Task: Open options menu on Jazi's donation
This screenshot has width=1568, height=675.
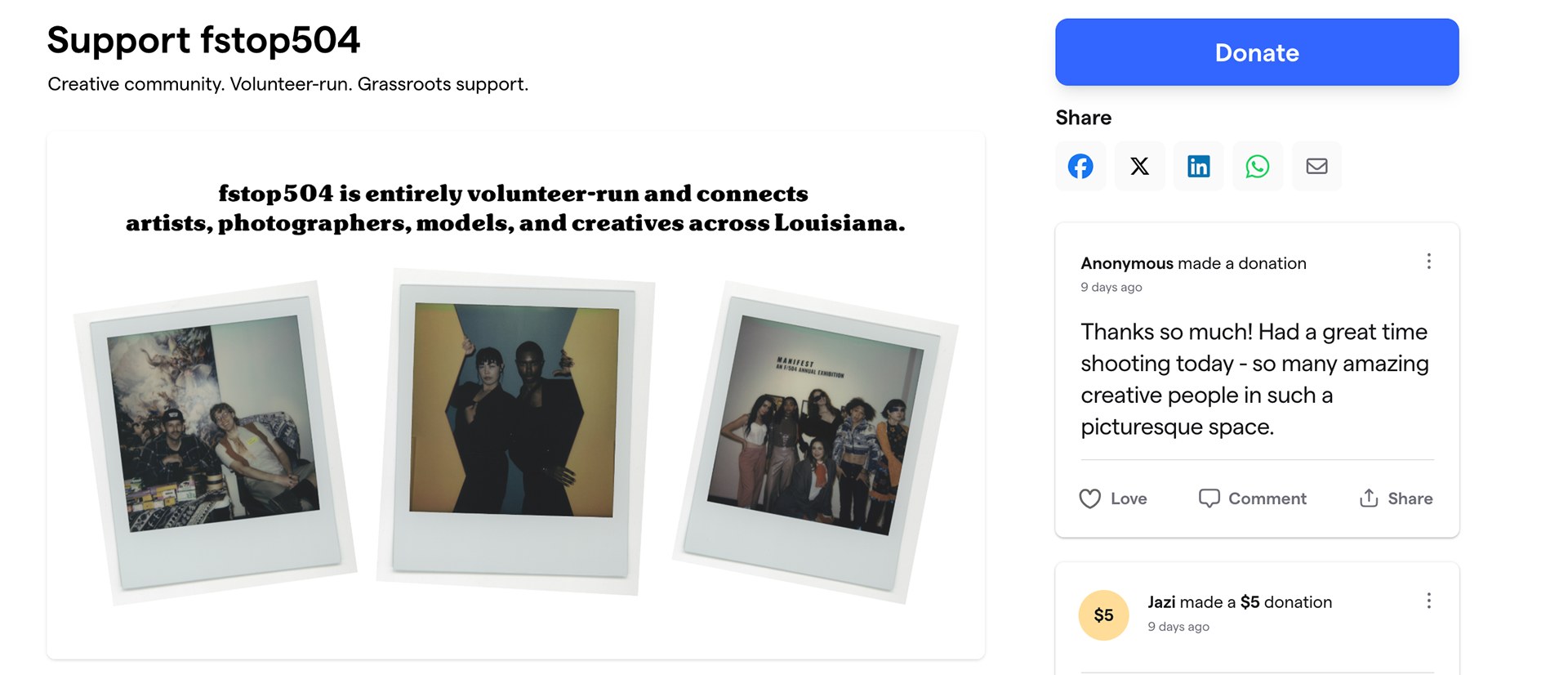Action: [x=1428, y=601]
